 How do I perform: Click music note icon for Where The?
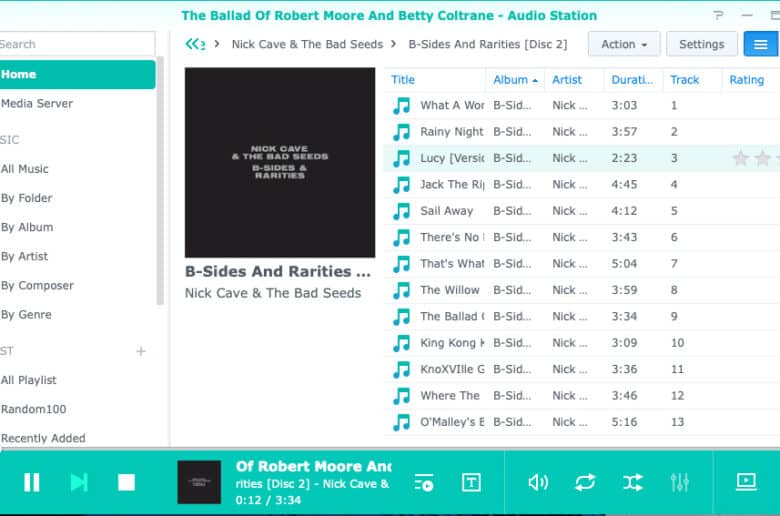401,396
